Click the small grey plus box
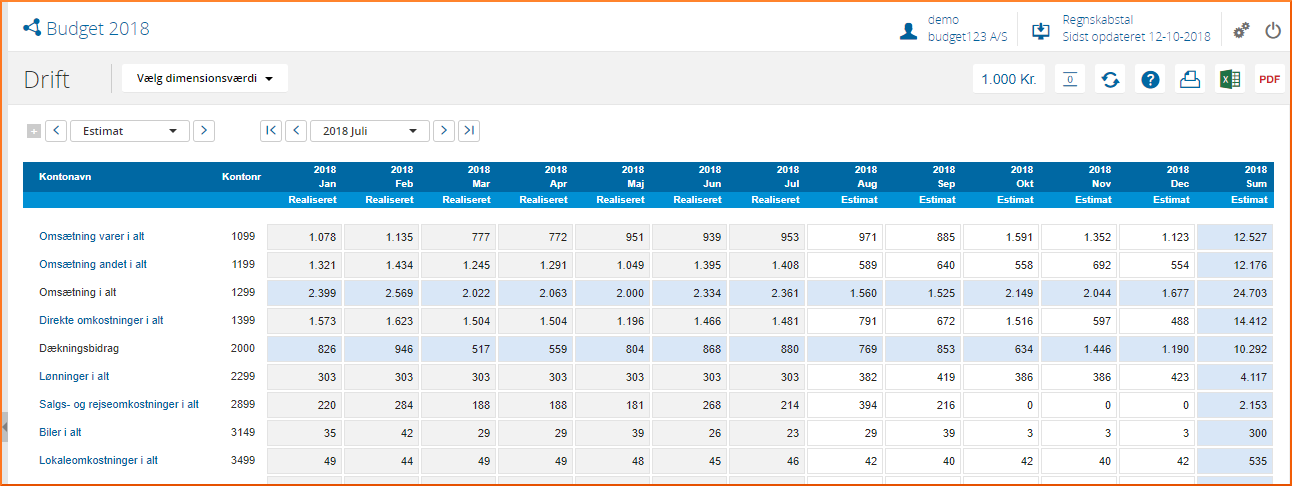The width and height of the screenshot is (1292, 486). (33, 131)
